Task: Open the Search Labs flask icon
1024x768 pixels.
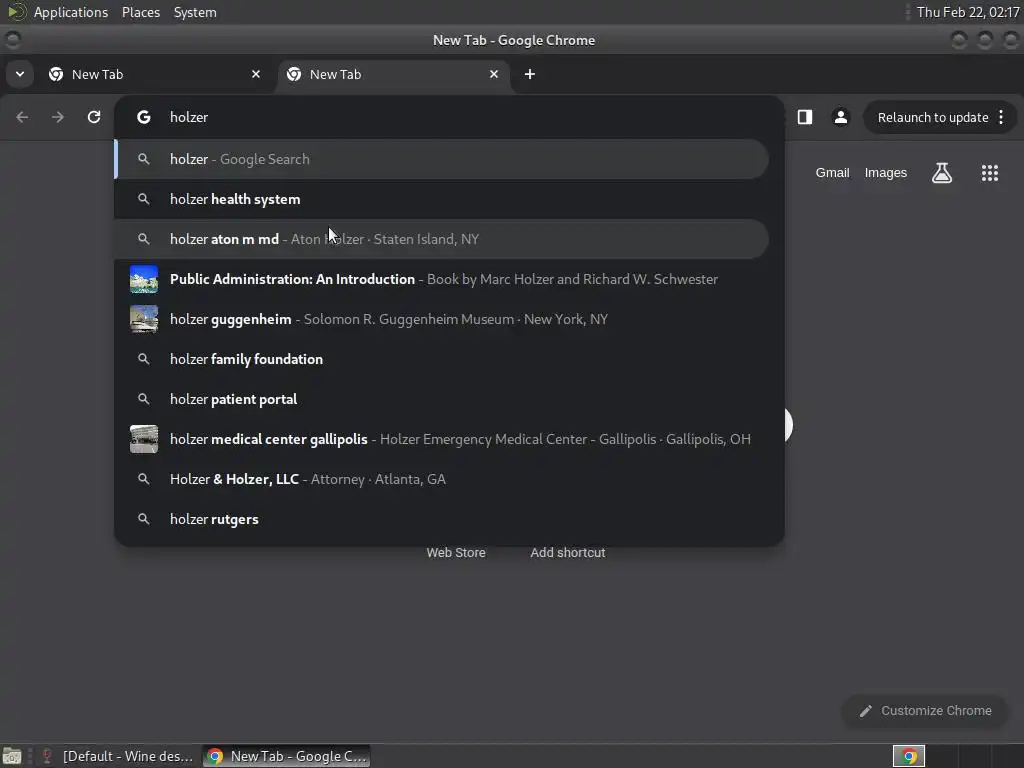Action: (x=942, y=173)
